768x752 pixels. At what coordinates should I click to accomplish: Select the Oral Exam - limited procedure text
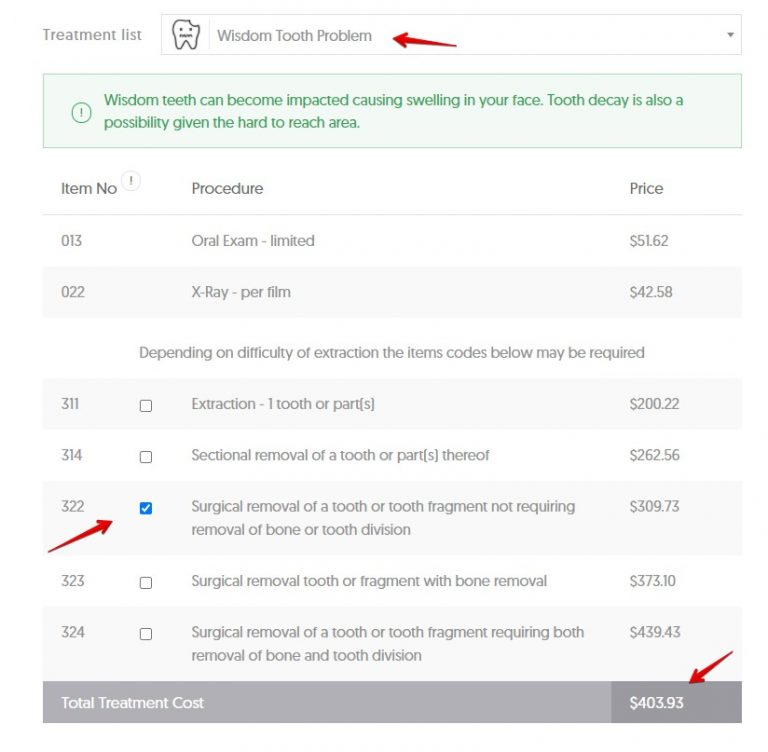pyautogui.click(x=253, y=241)
